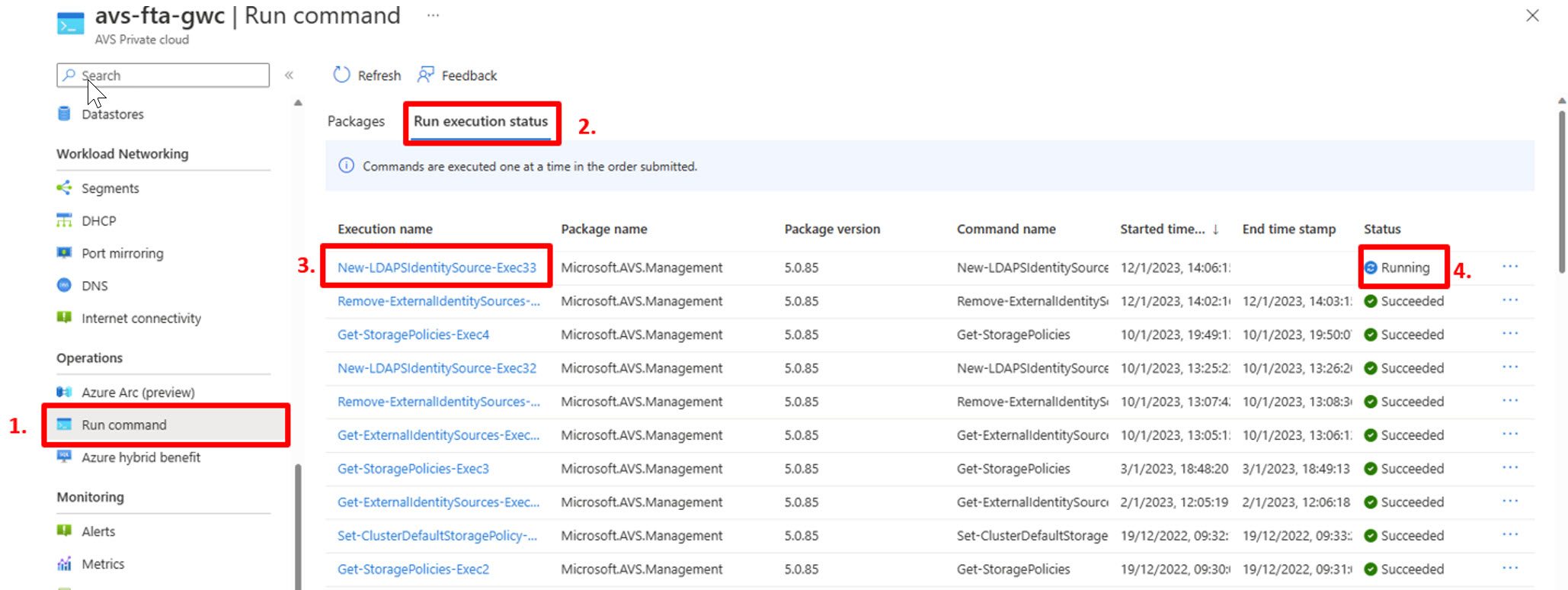Click the Port mirroring icon
Image resolution: width=1568 pixels, height=590 pixels.
64,252
